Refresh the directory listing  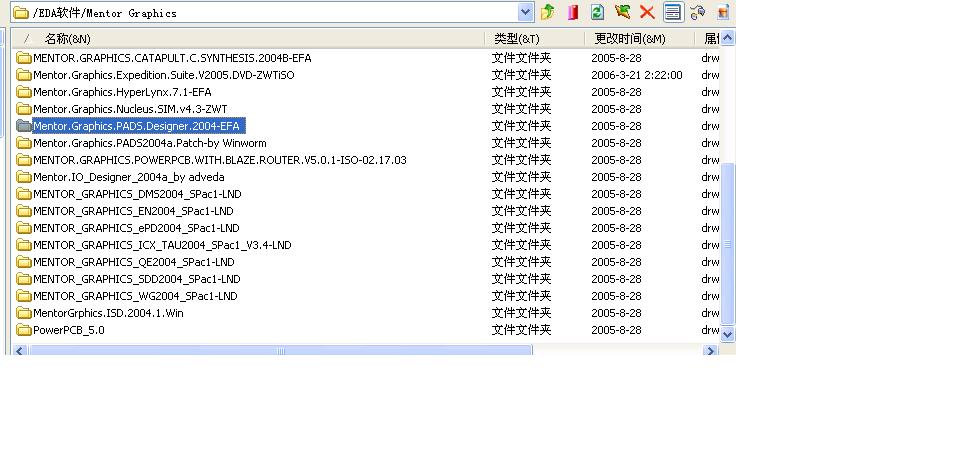tap(597, 12)
